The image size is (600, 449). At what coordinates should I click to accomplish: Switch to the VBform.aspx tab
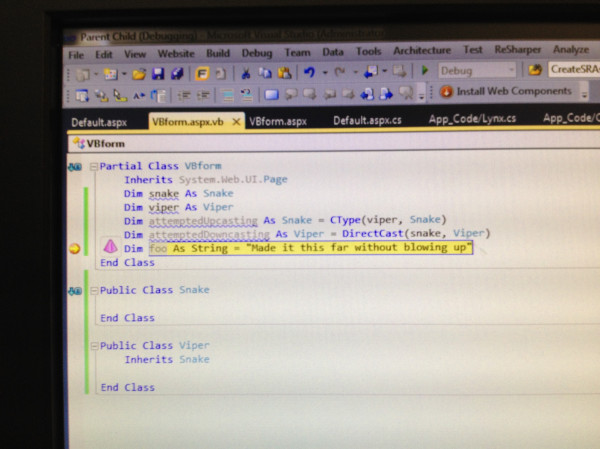pos(278,121)
